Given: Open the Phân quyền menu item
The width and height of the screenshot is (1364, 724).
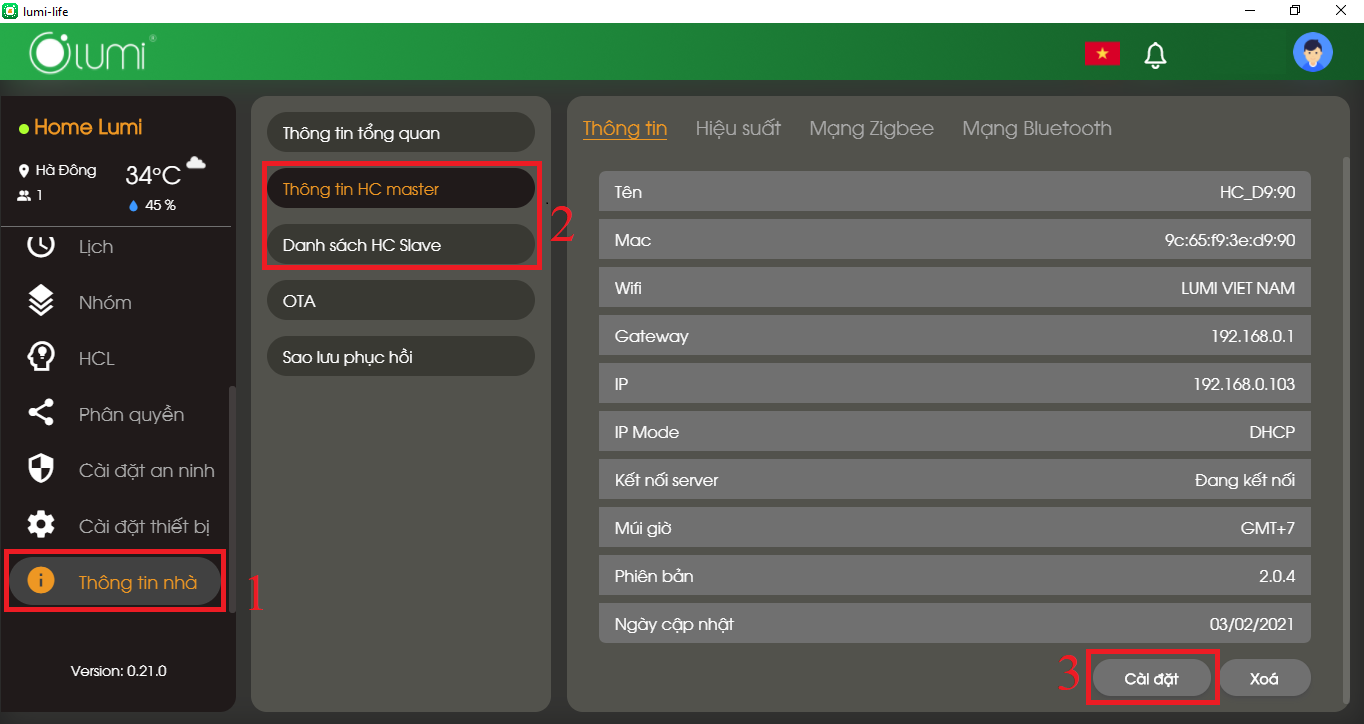Looking at the screenshot, I should 131,414.
